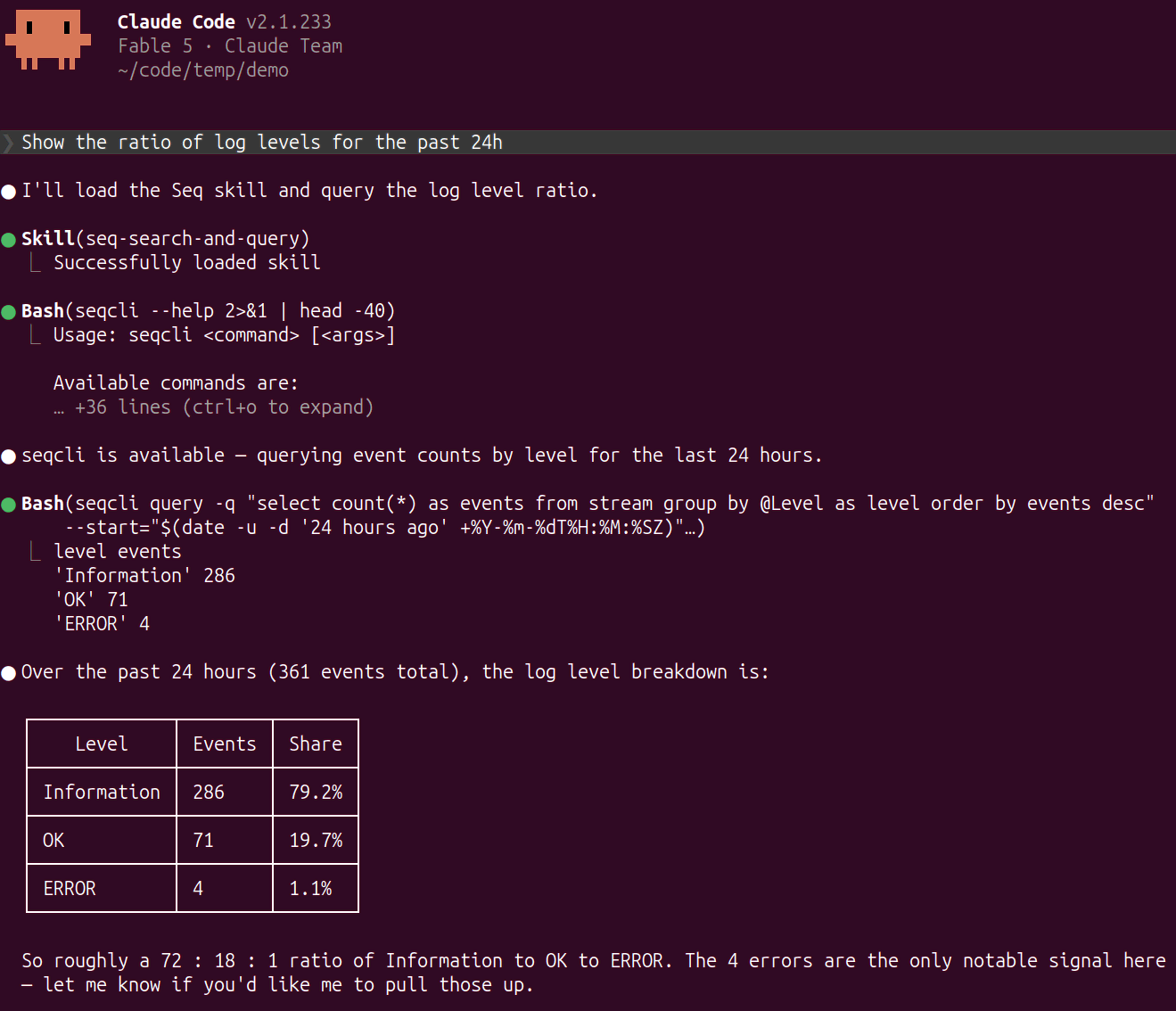
Task: Click the "--start=" date argument line
Action: 385,528
